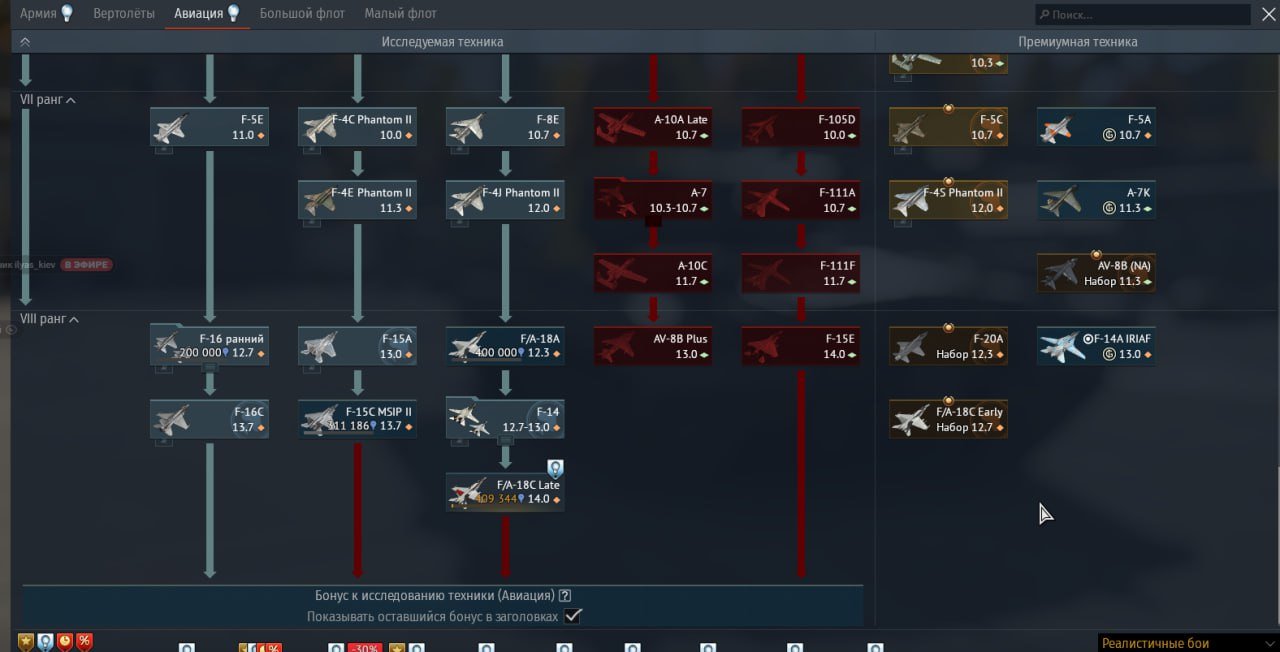Pick the F-16C aircraft icon
Viewport: 1280px width, 652px height.
pyautogui.click(x=170, y=419)
